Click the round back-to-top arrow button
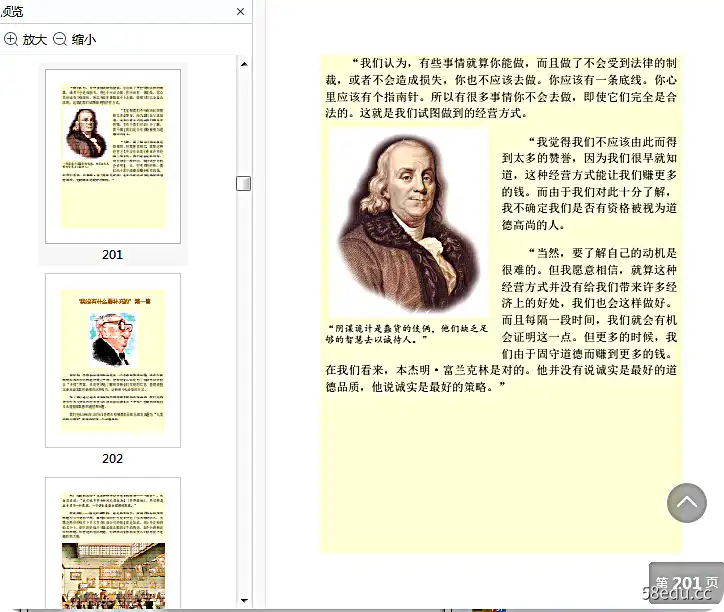Viewport: 724px width, 612px height. (x=687, y=503)
